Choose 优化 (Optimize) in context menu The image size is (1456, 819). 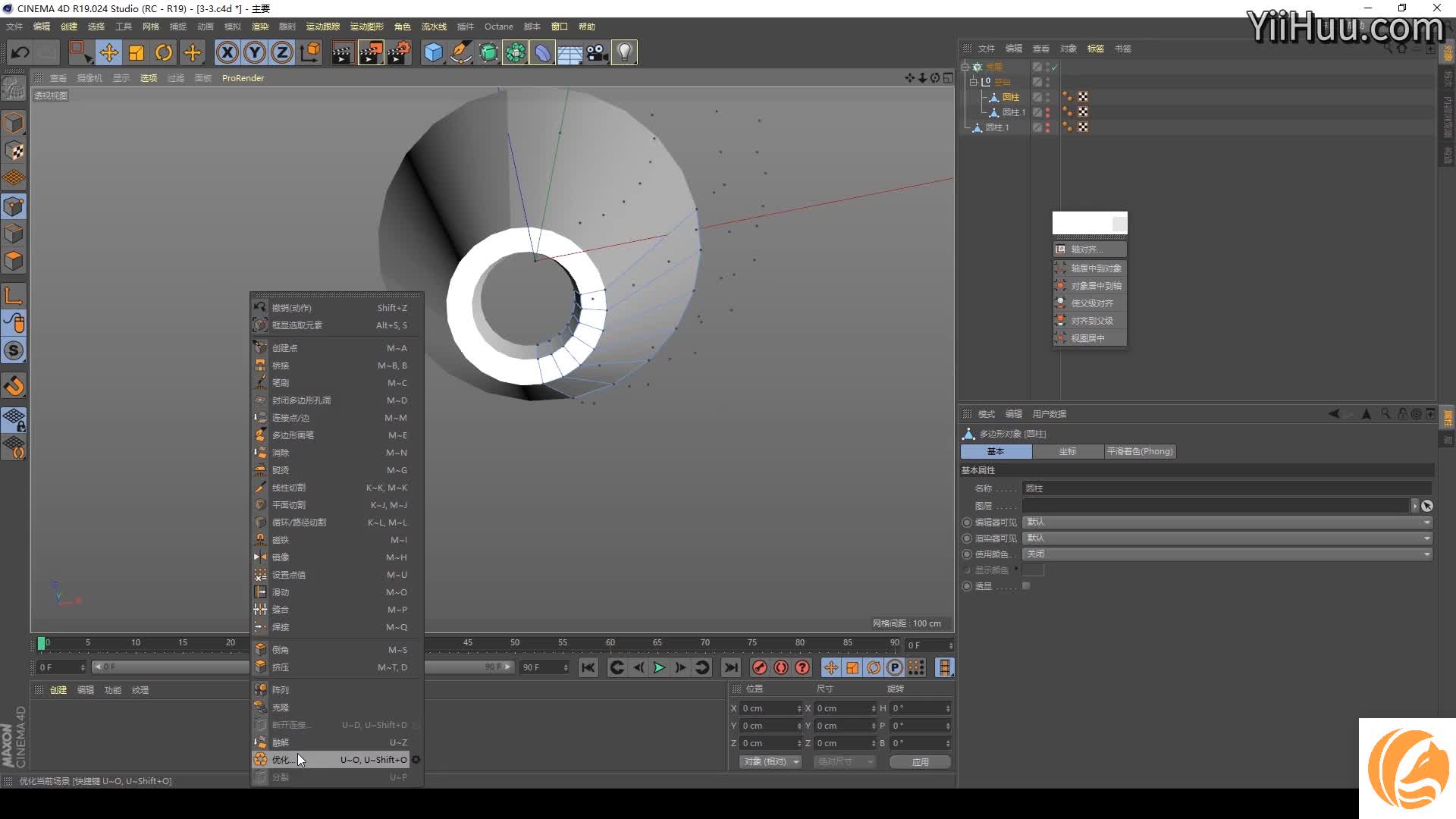tap(331, 759)
